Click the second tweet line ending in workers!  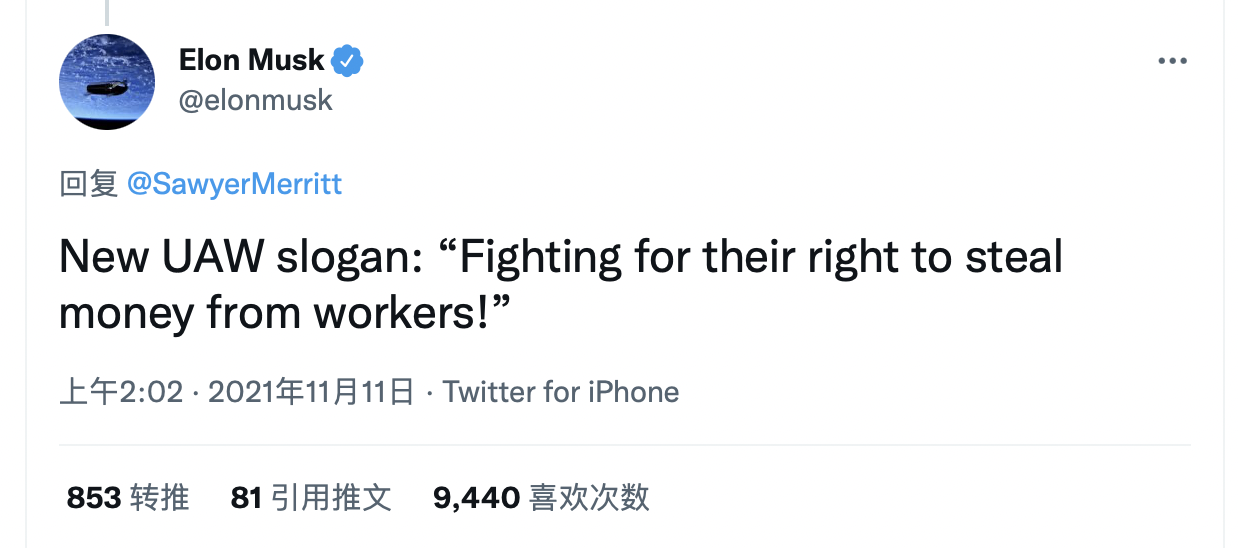point(285,312)
